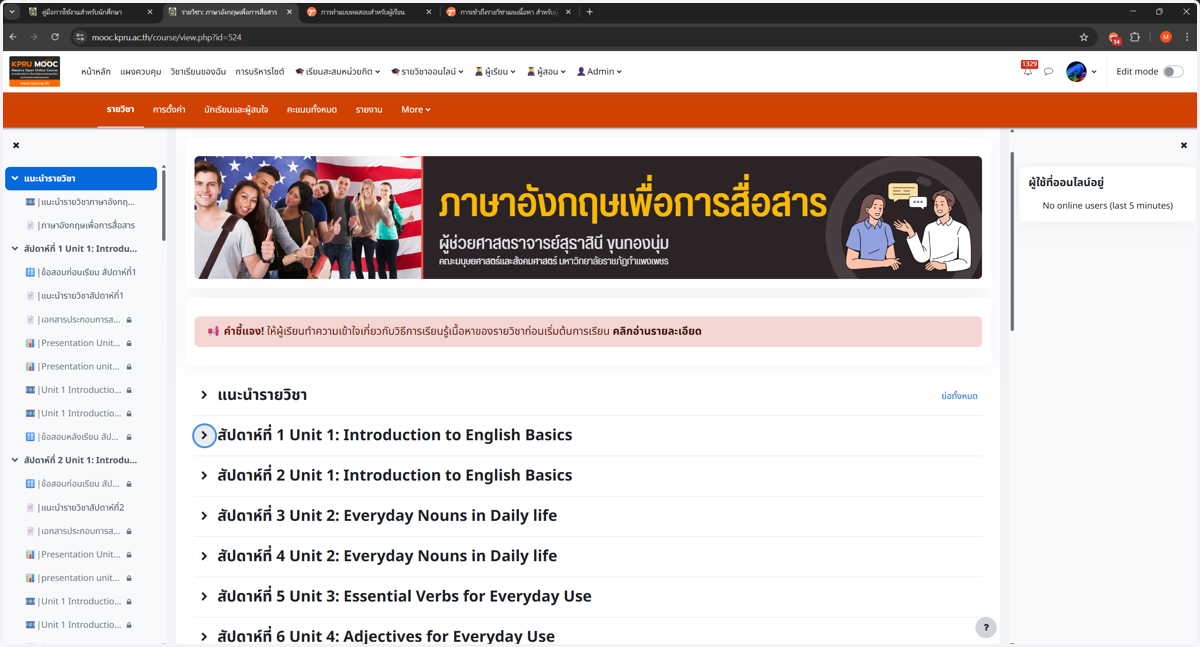The image size is (1200, 647).
Task: Click the red extension icon with badge 14
Action: coord(1114,38)
